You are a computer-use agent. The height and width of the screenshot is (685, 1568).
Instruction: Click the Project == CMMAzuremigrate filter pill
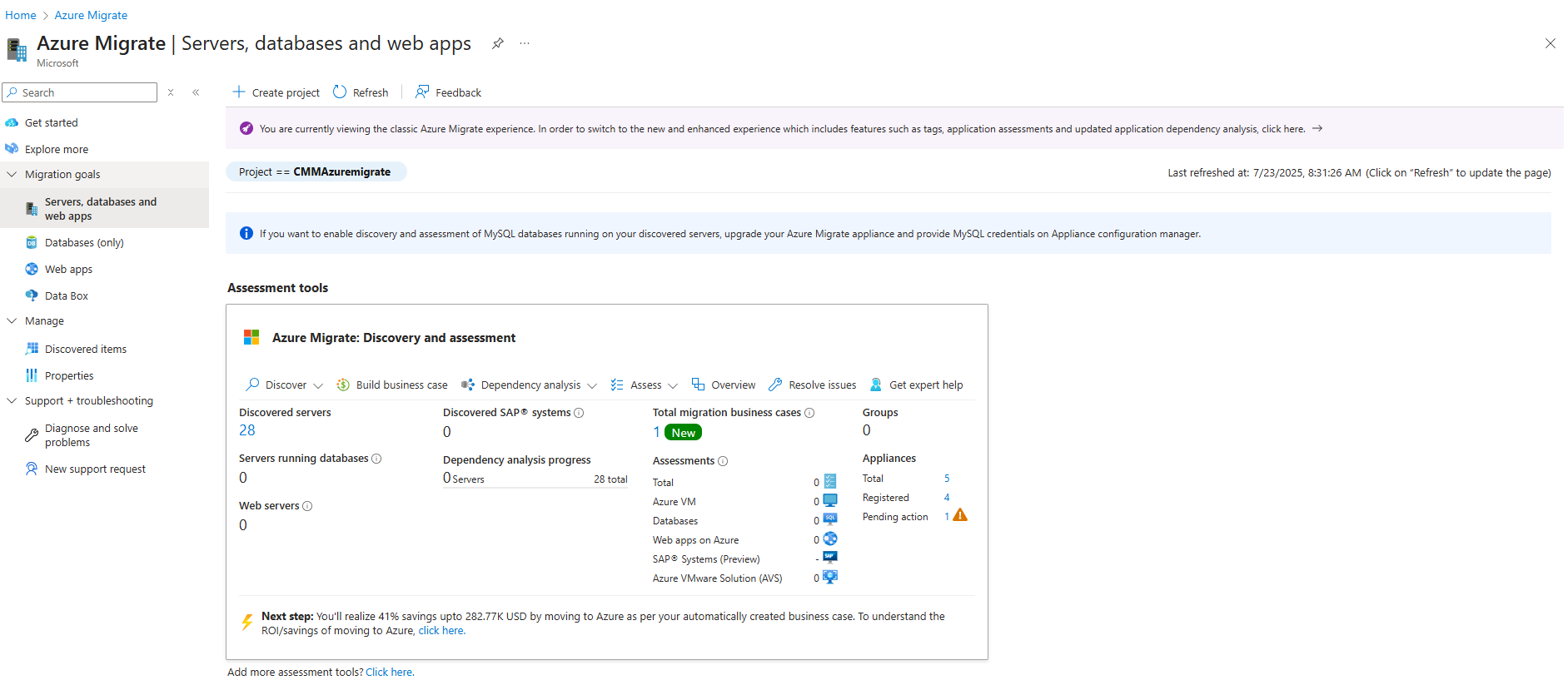point(316,171)
